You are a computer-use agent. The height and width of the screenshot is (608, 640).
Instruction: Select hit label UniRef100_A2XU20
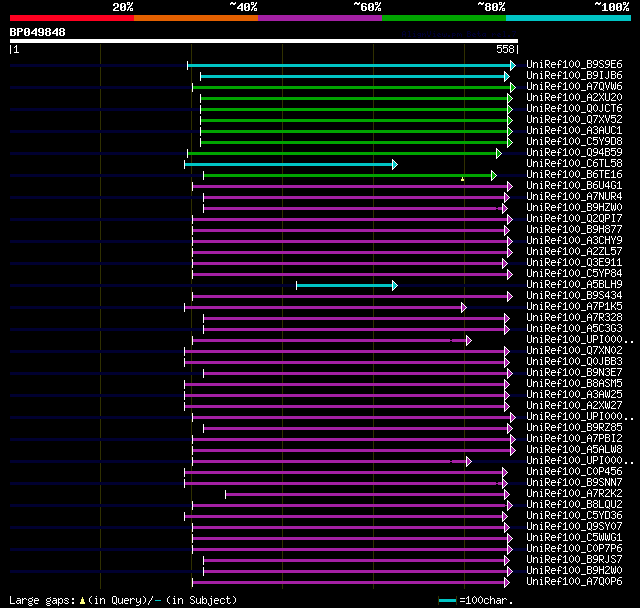574,98
